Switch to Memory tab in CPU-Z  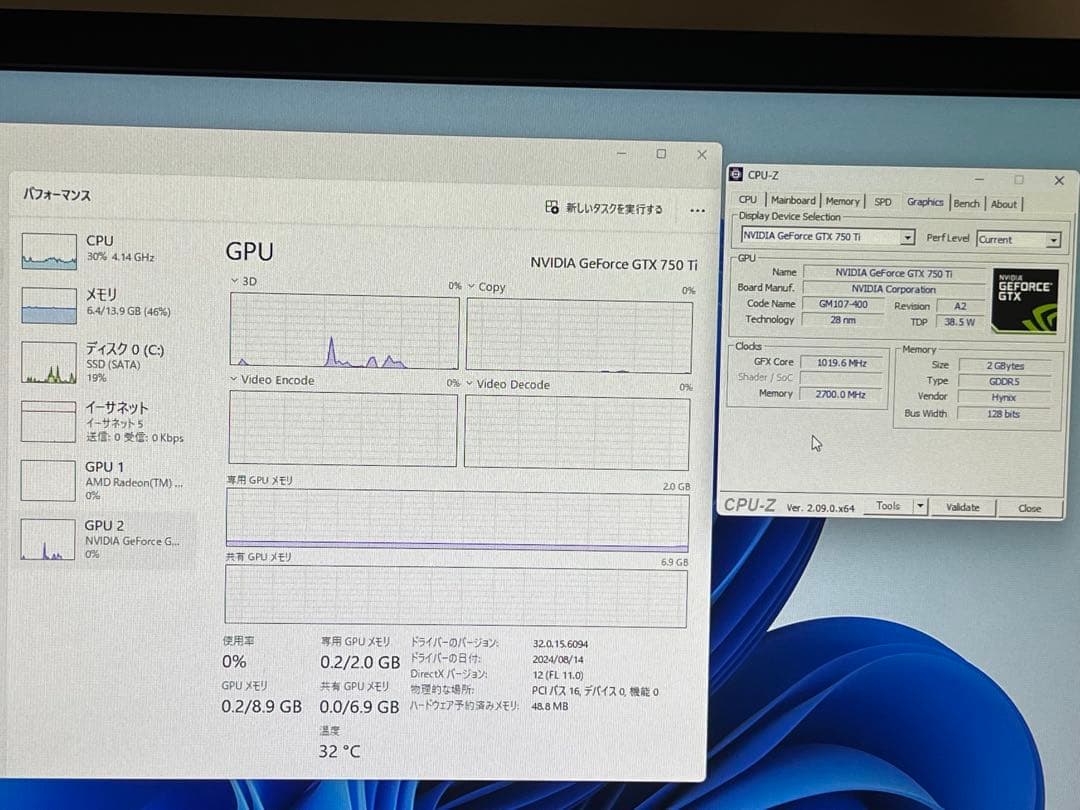click(842, 201)
